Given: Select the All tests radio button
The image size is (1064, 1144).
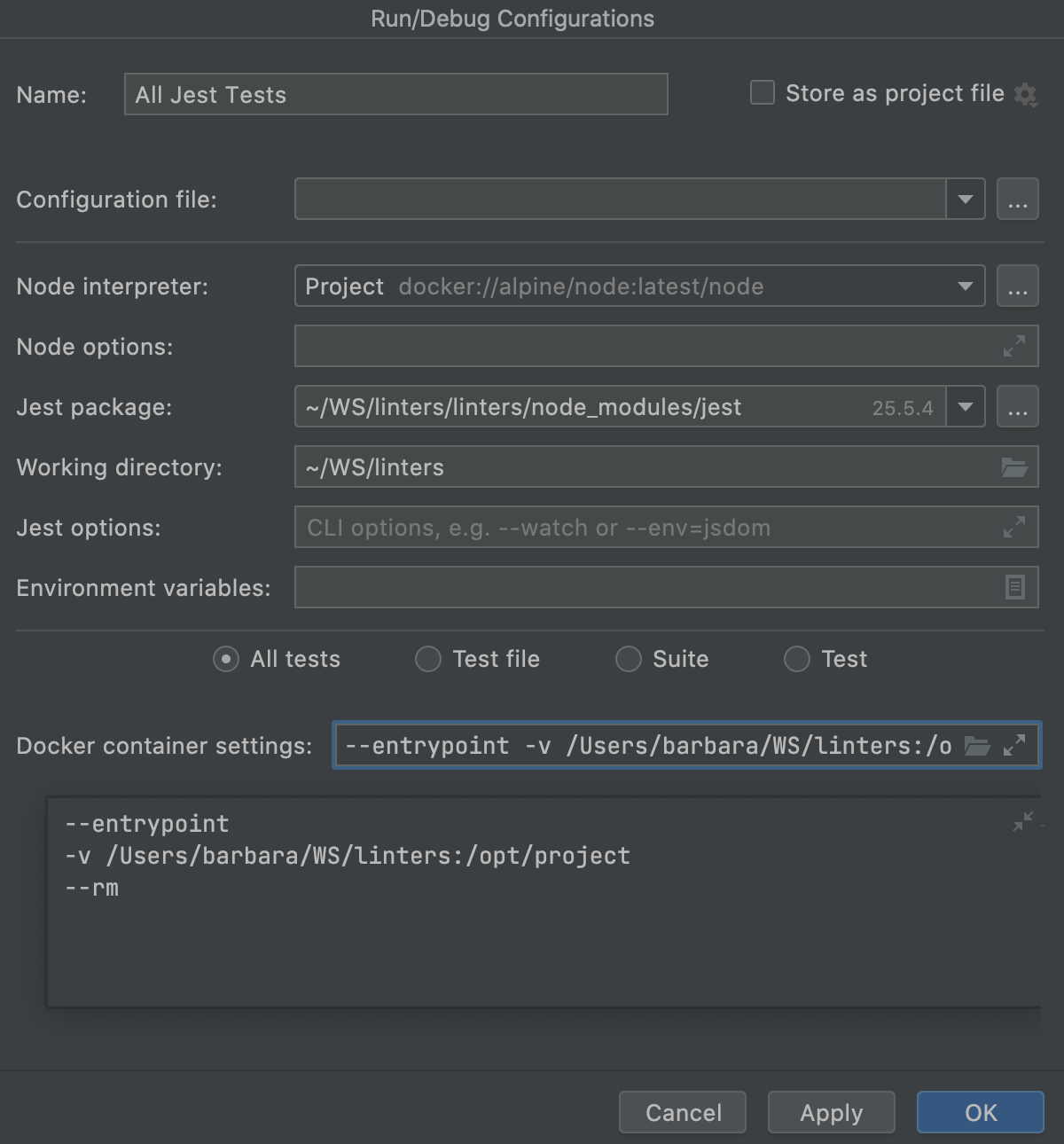Looking at the screenshot, I should click(225, 659).
